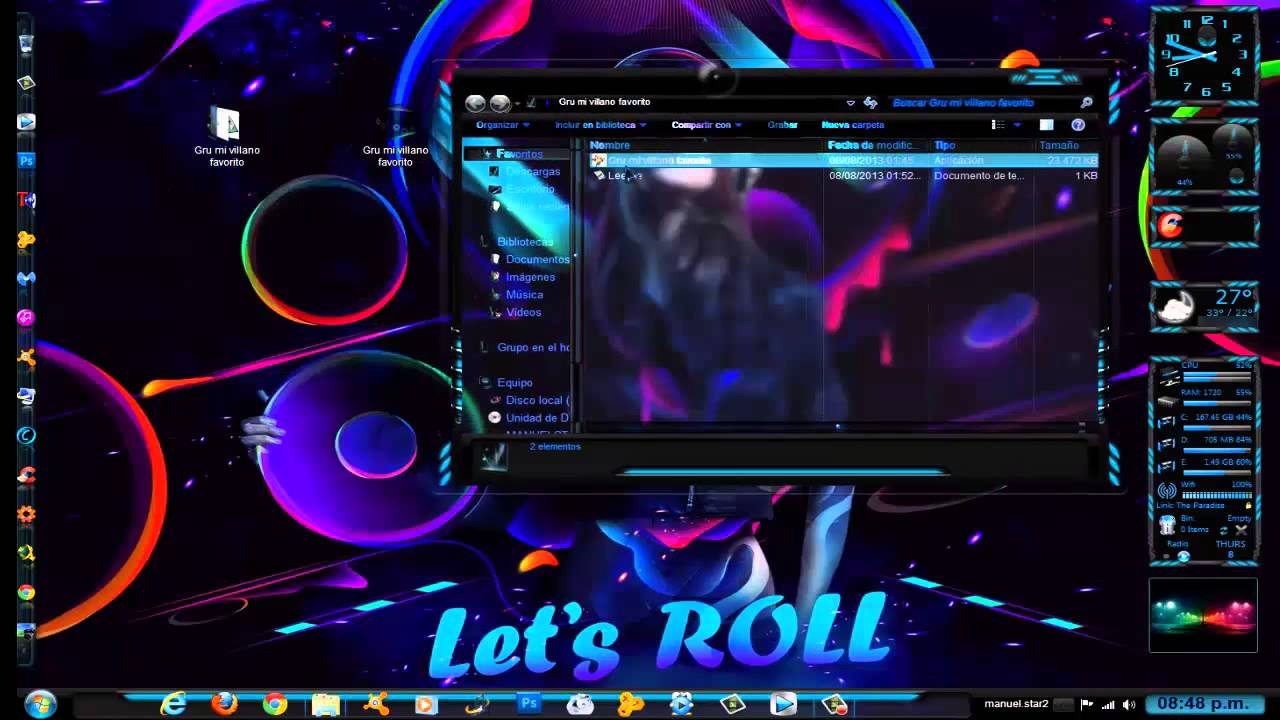The width and height of the screenshot is (1280, 720).
Task: Click the horizontal scrollbar of file list
Action: (835, 427)
